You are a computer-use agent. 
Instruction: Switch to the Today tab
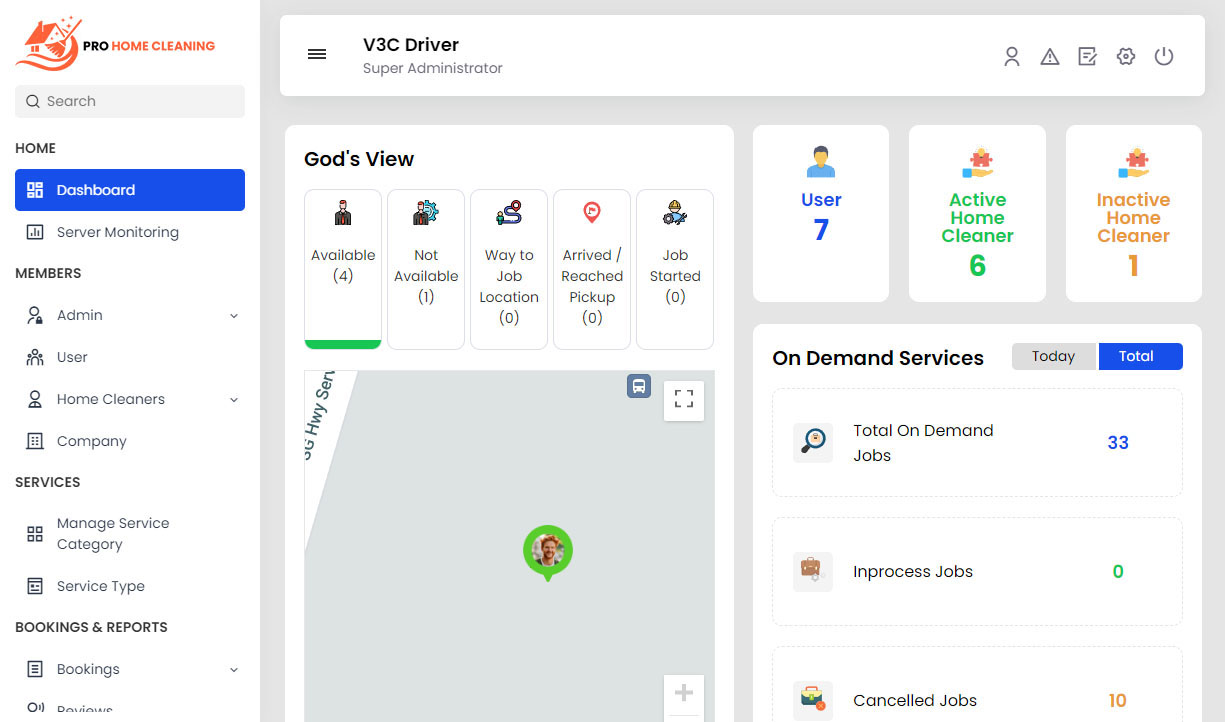pyautogui.click(x=1053, y=356)
